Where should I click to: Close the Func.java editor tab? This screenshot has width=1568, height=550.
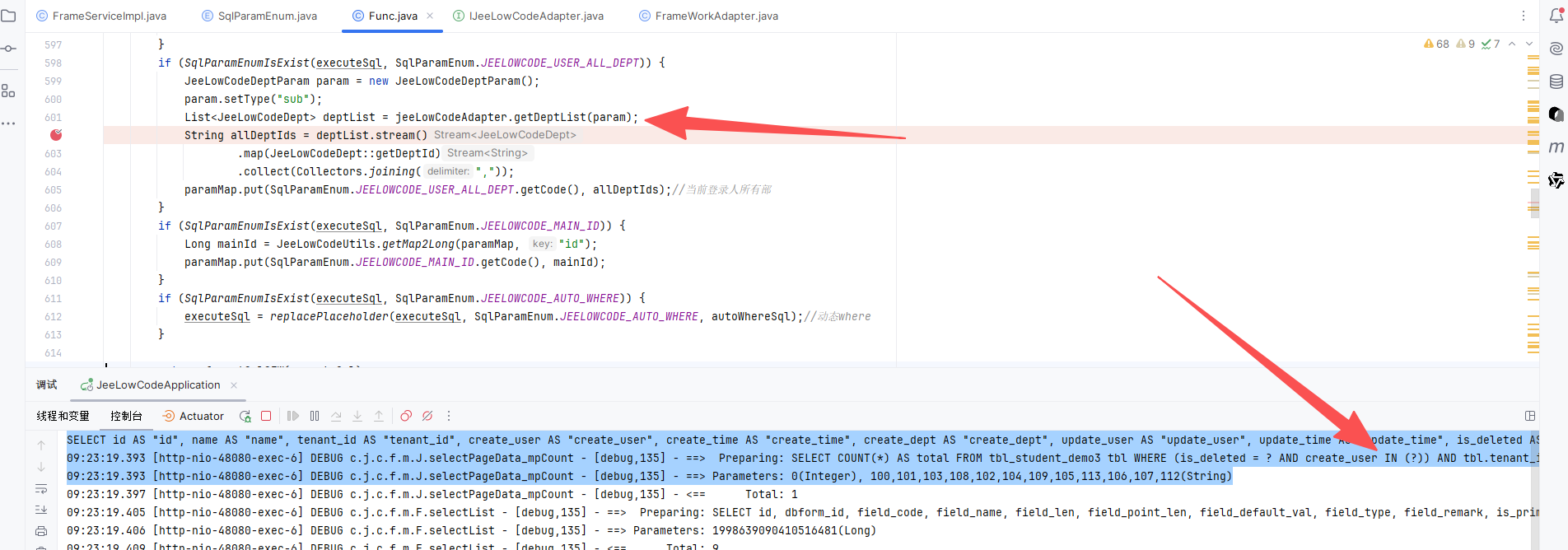(430, 16)
